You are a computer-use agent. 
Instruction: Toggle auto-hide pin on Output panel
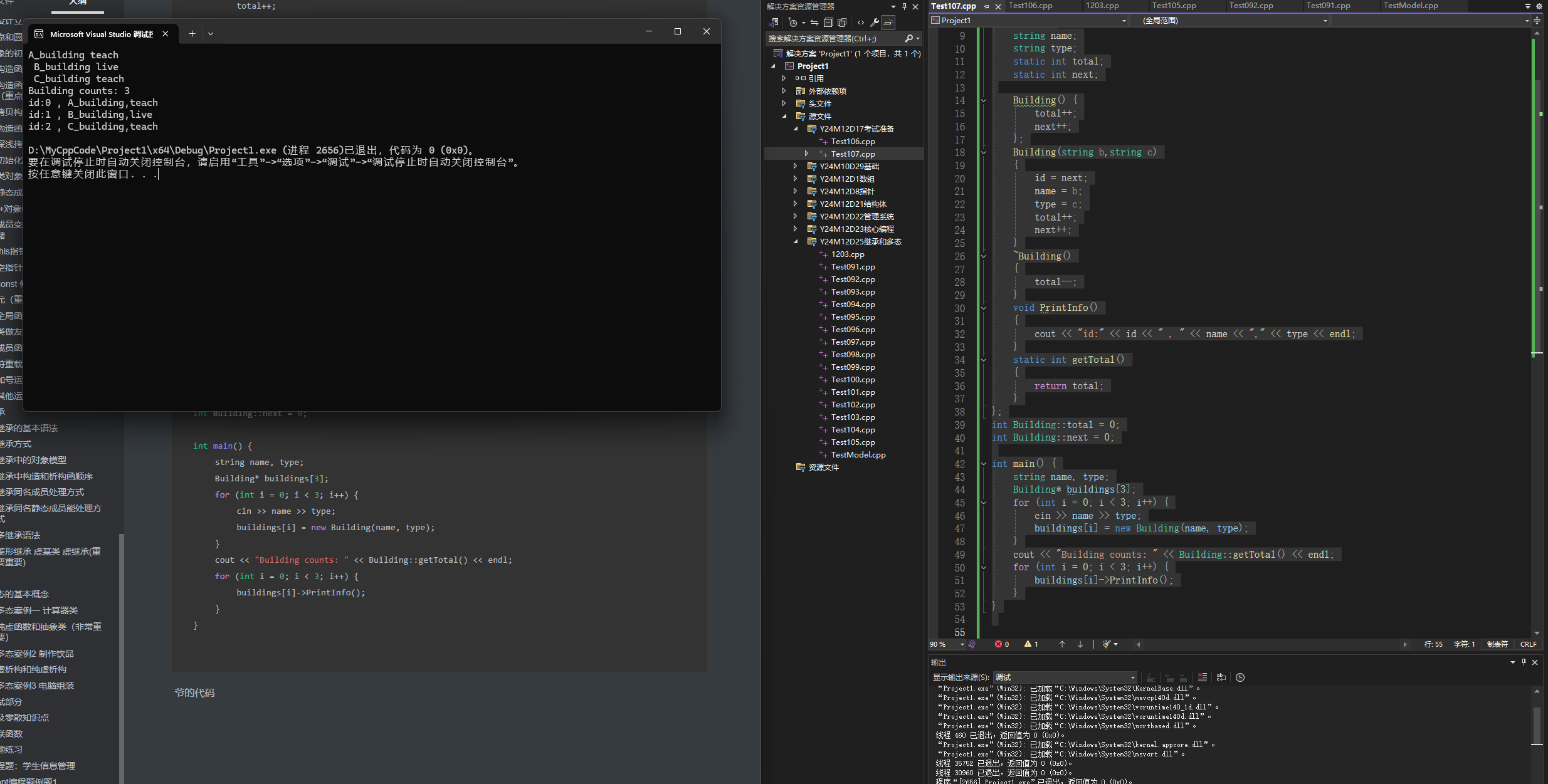pos(1524,662)
